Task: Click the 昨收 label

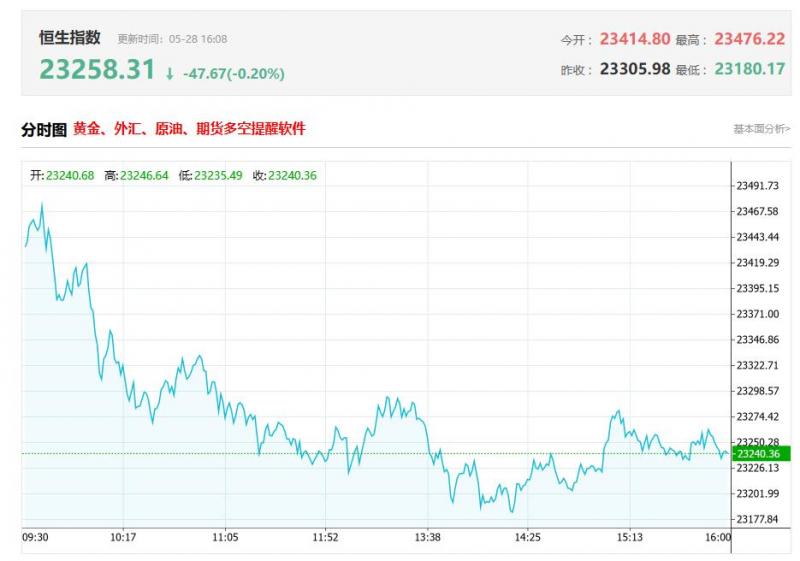Action: click(x=575, y=70)
